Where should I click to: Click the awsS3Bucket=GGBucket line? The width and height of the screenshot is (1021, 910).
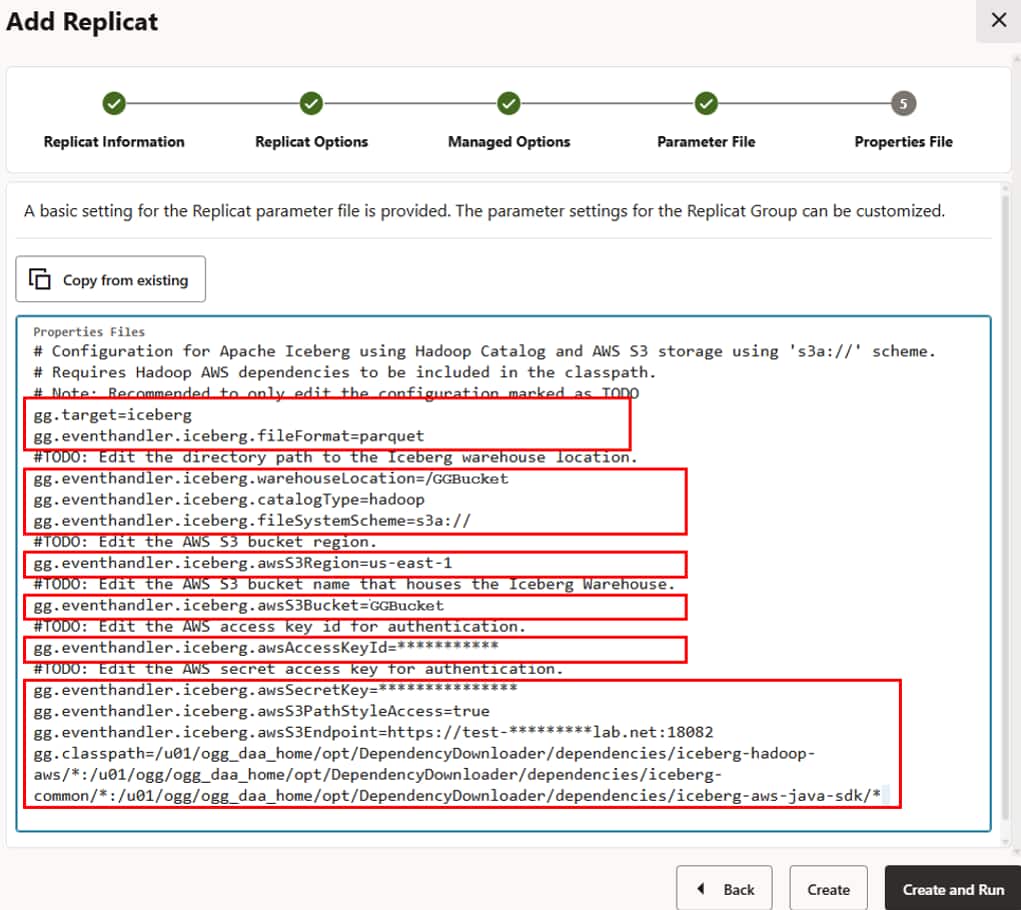238,605
